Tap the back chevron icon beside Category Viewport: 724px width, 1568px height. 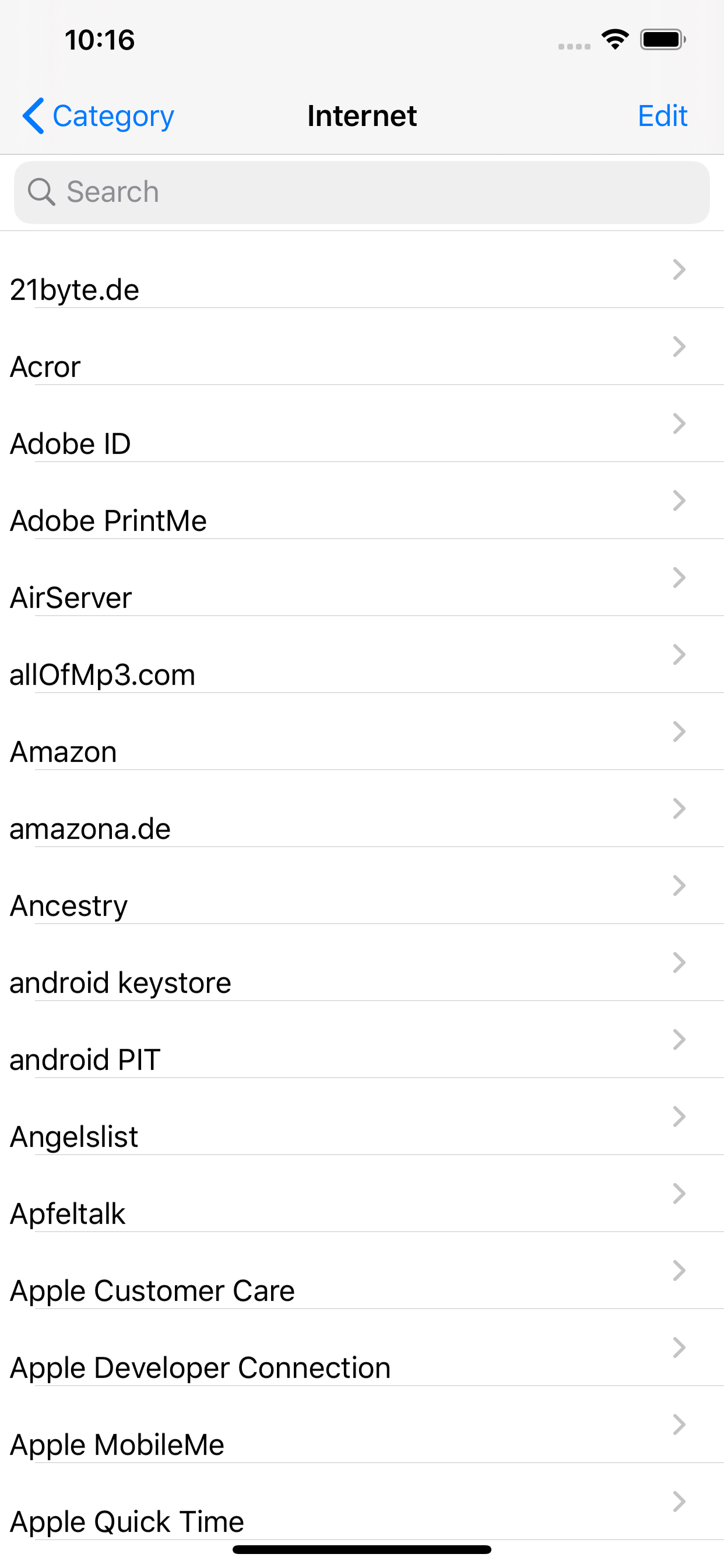tap(33, 116)
